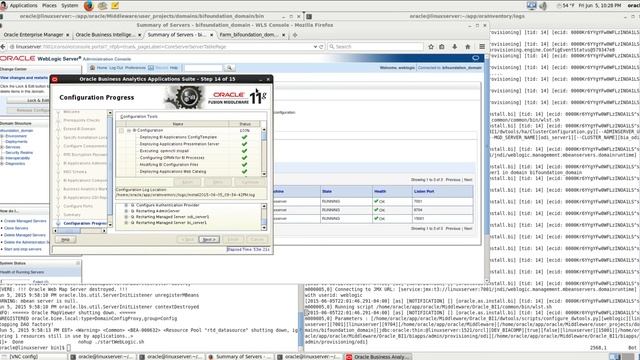The width and height of the screenshot is (640, 360).
Task: Collapse the System Status panel icon
Action: coord(78,263)
